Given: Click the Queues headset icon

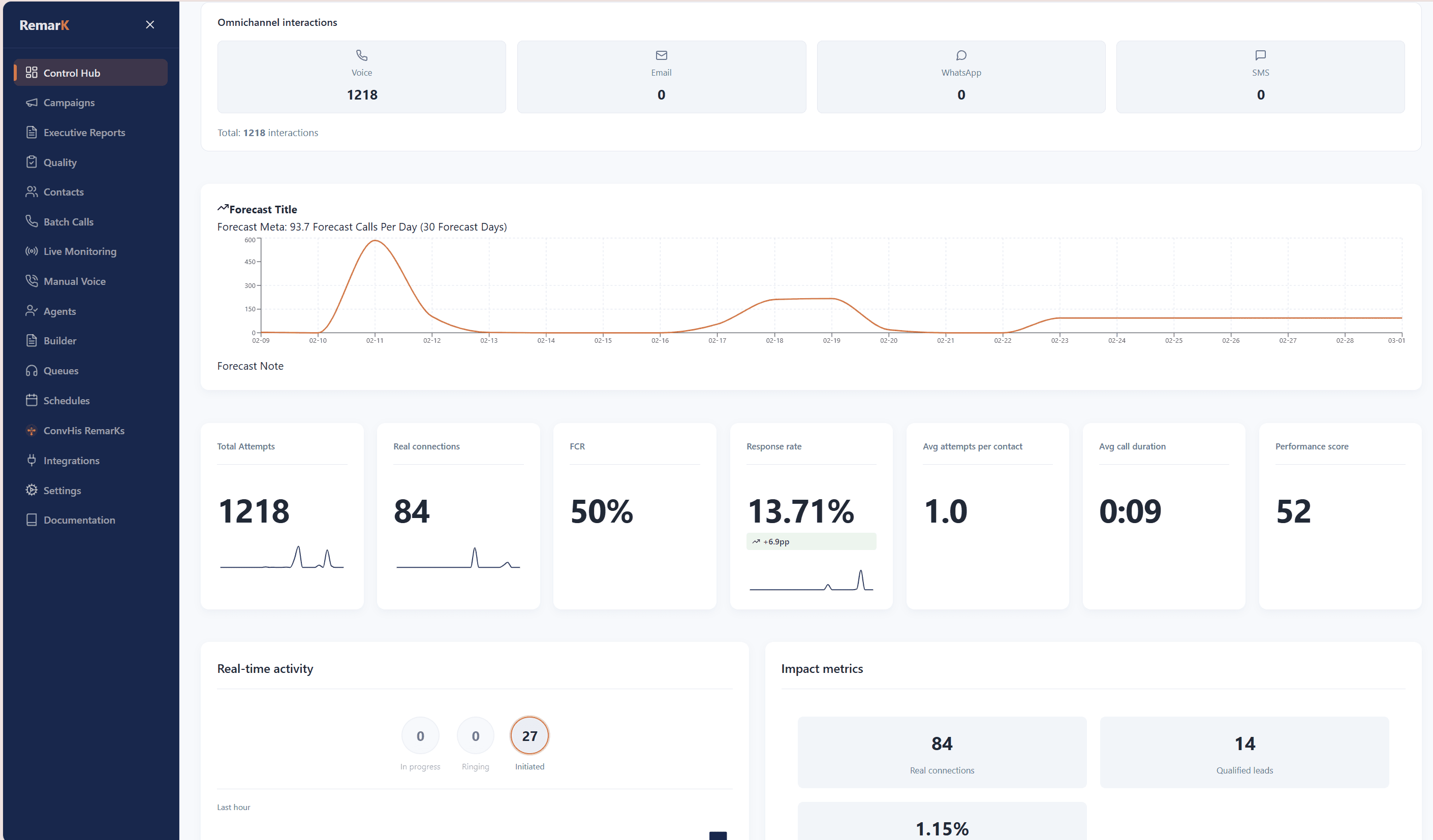Looking at the screenshot, I should click(32, 371).
